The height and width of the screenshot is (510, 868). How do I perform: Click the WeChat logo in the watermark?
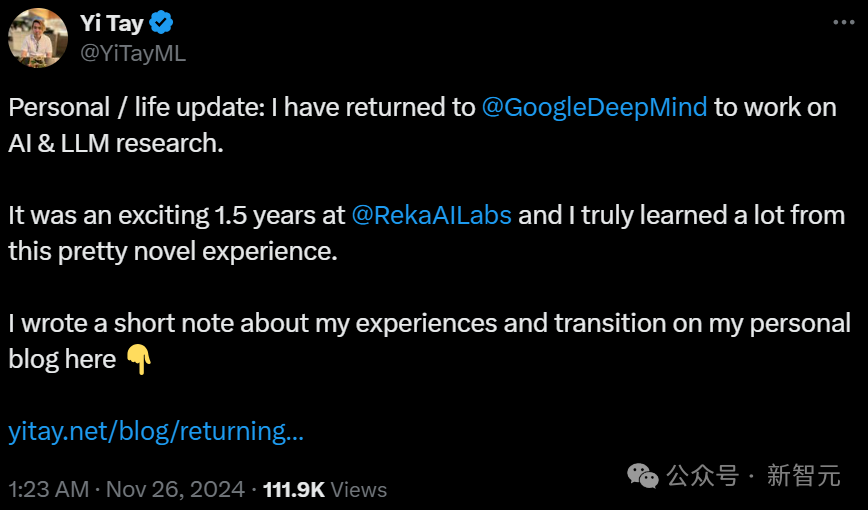click(642, 476)
